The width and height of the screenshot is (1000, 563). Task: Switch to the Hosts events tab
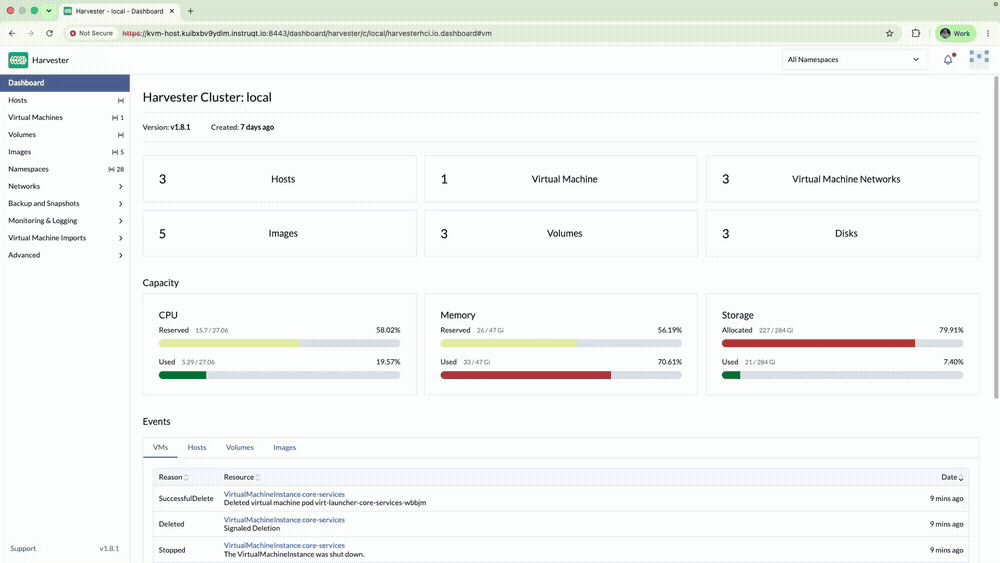click(197, 448)
